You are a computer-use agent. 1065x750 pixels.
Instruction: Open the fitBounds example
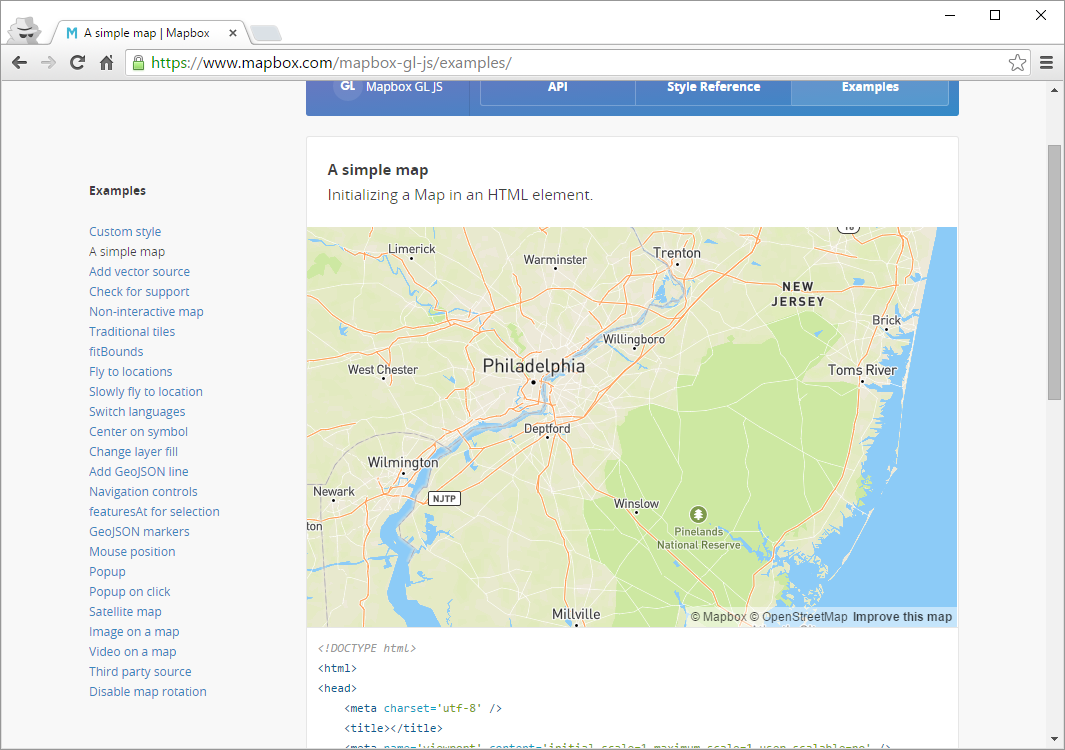(116, 352)
